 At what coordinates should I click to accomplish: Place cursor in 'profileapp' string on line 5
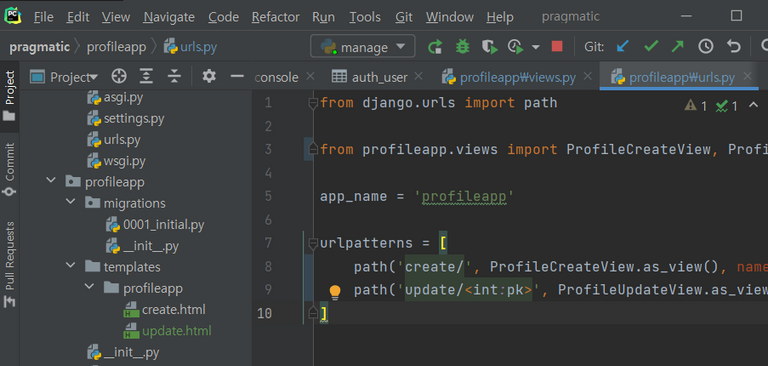point(464,196)
